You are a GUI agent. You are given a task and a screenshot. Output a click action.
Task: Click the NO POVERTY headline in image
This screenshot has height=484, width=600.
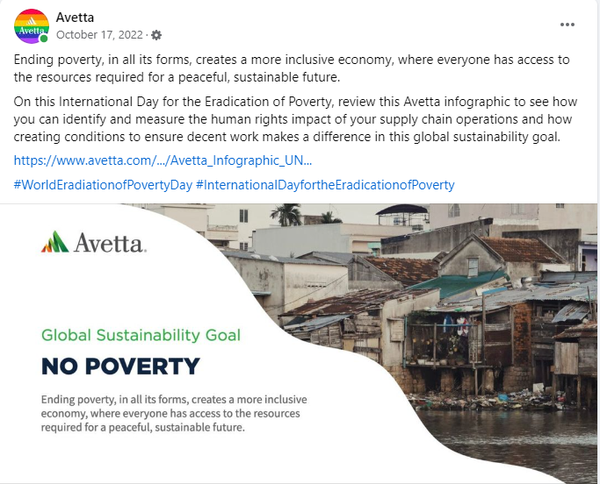tap(120, 365)
